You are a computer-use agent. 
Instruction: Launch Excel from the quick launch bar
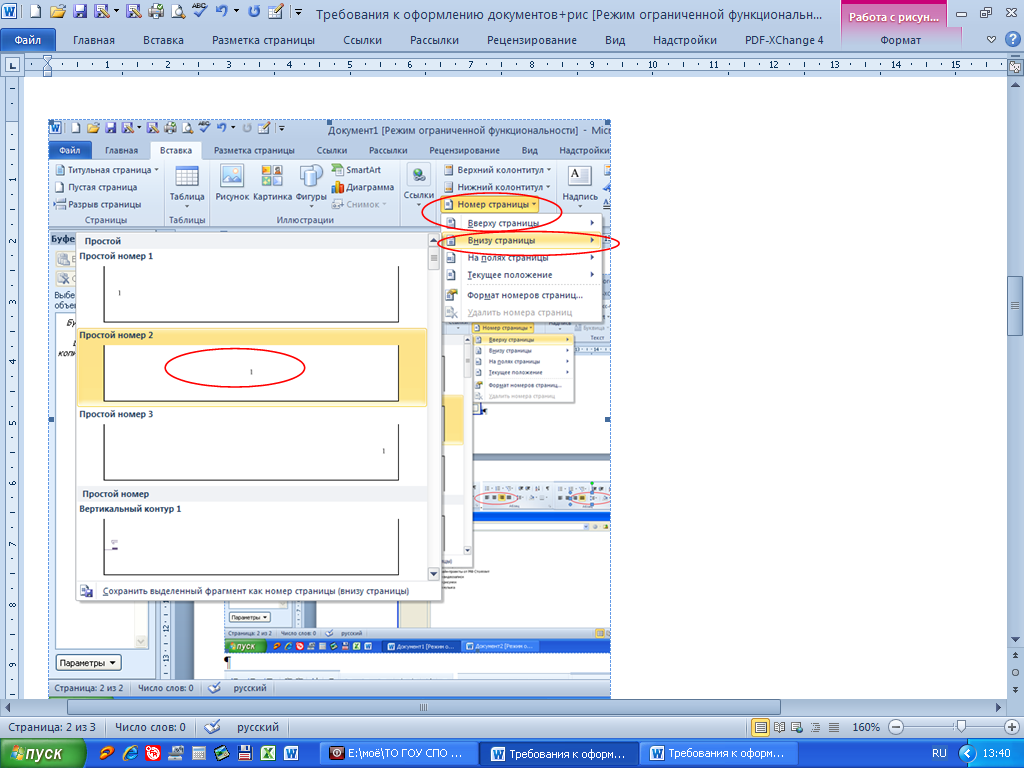[268, 754]
